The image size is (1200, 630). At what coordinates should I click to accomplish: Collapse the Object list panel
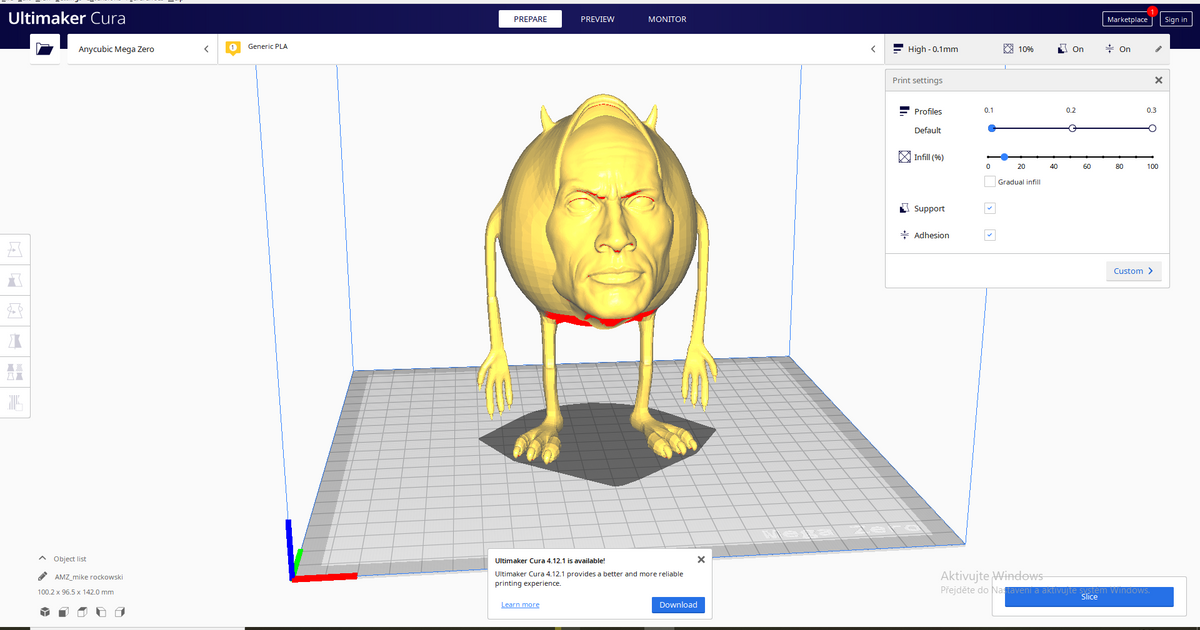pyautogui.click(x=43, y=559)
